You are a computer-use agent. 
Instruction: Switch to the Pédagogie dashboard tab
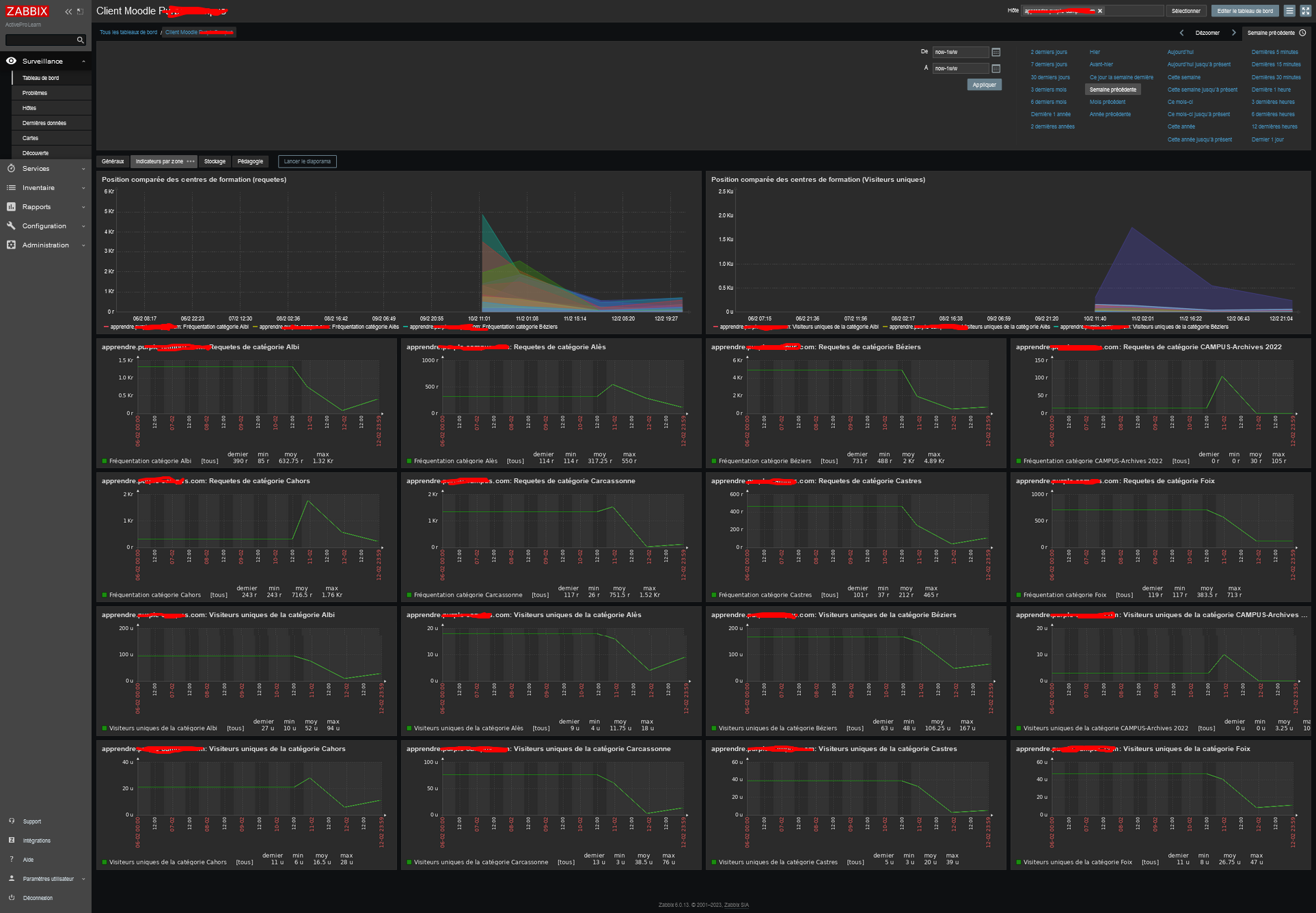point(250,161)
